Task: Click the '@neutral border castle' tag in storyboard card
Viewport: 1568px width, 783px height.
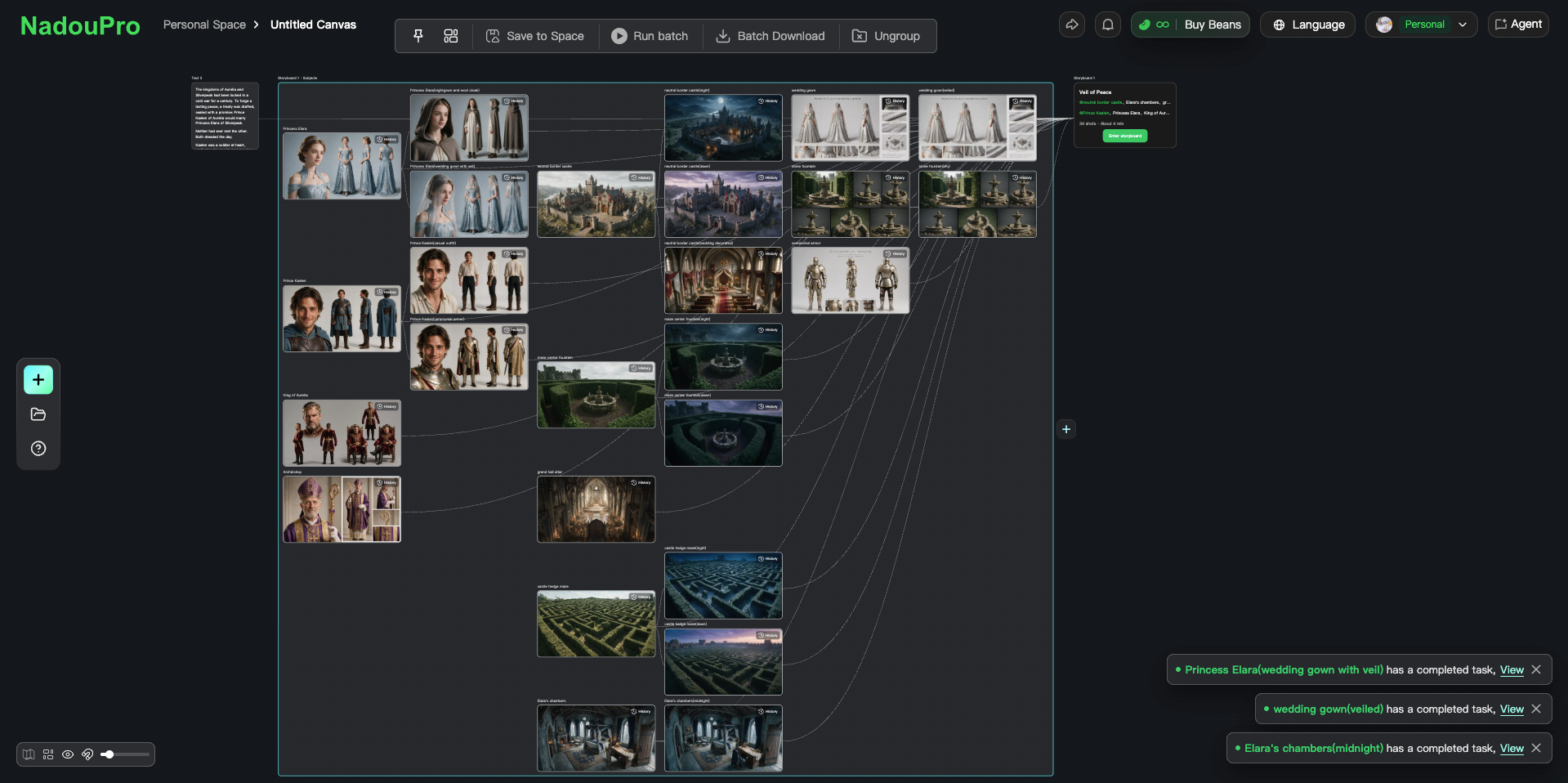Action: coord(1101,102)
